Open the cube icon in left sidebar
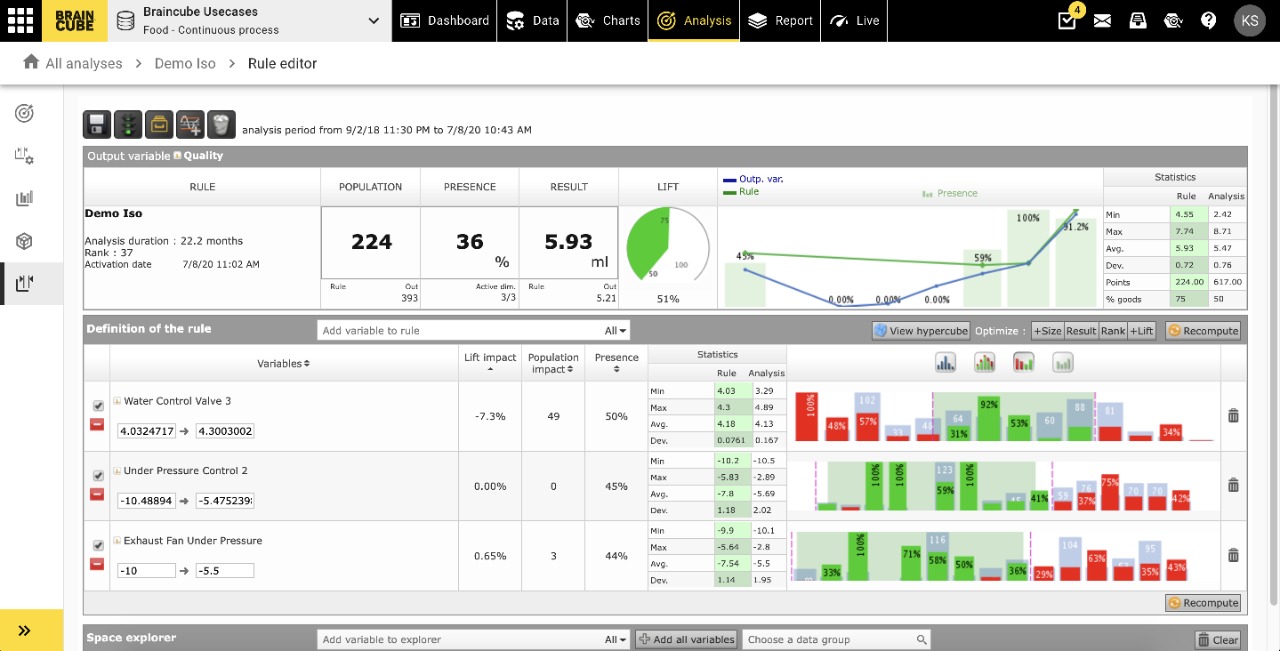The height and width of the screenshot is (651, 1280). (x=25, y=241)
